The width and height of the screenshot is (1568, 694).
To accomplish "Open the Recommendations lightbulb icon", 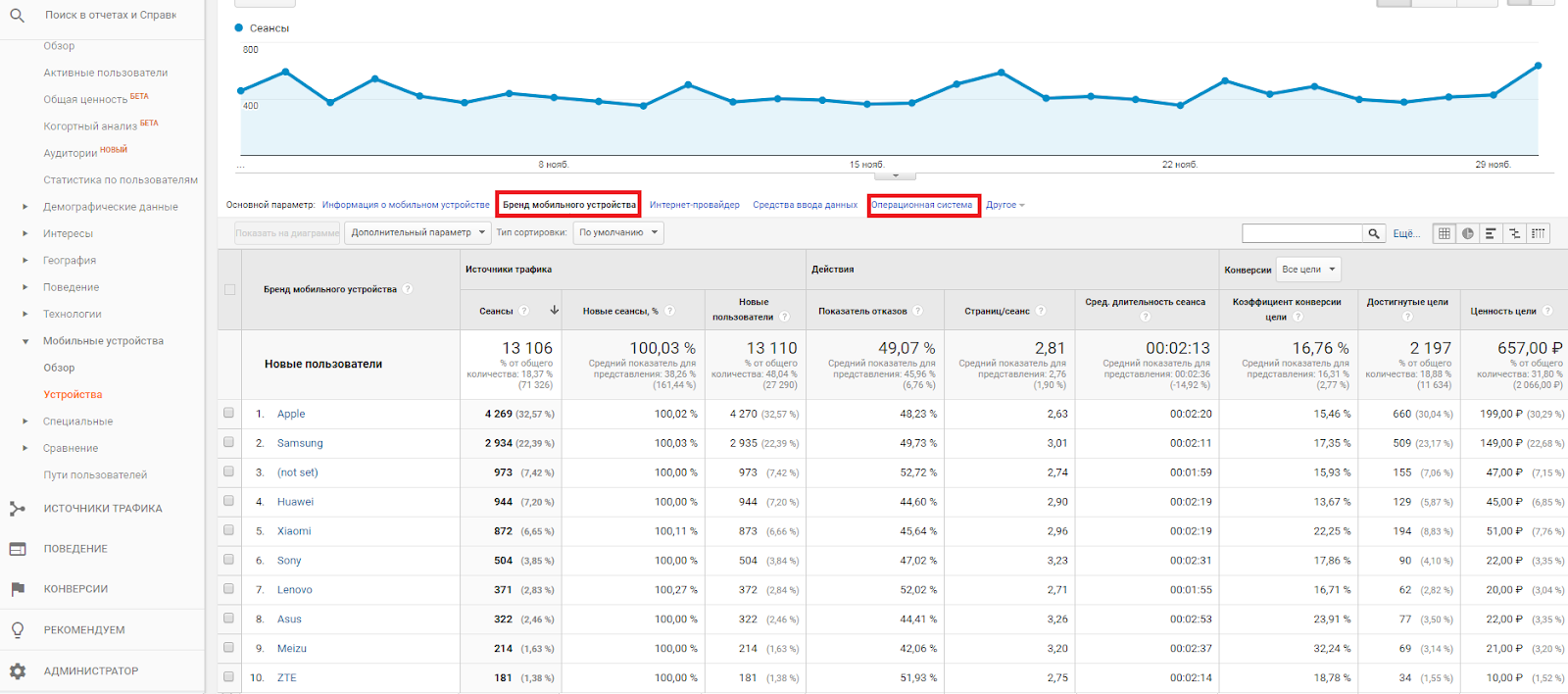I will [x=17, y=630].
